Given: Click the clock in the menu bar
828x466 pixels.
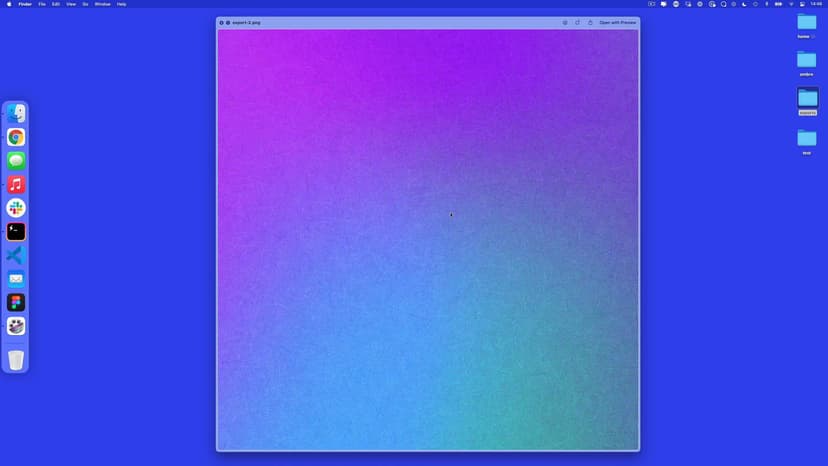Looking at the screenshot, I should point(816,4).
